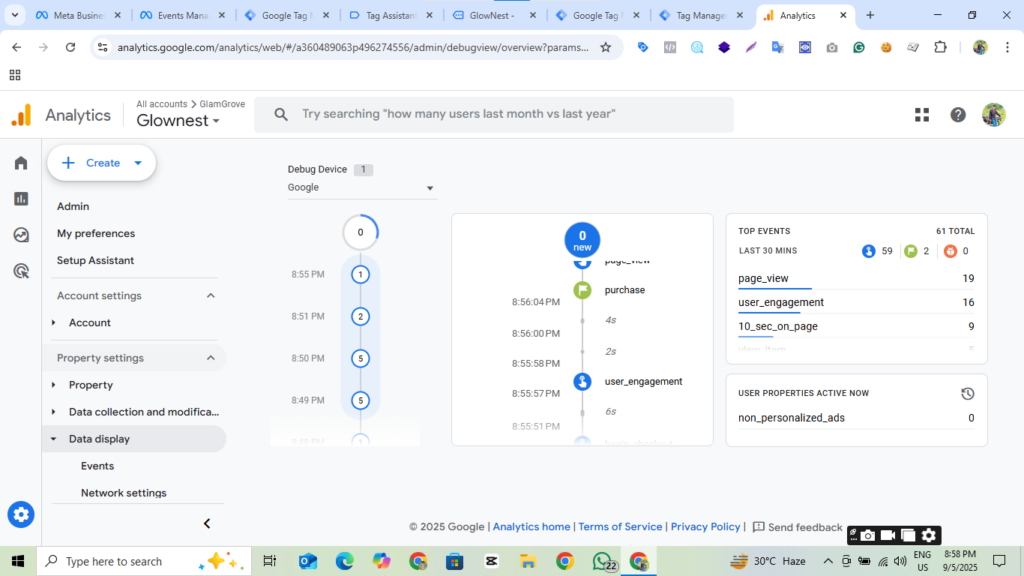Click the orange error events icon in Top Events
The height and width of the screenshot is (576, 1024).
pos(950,251)
